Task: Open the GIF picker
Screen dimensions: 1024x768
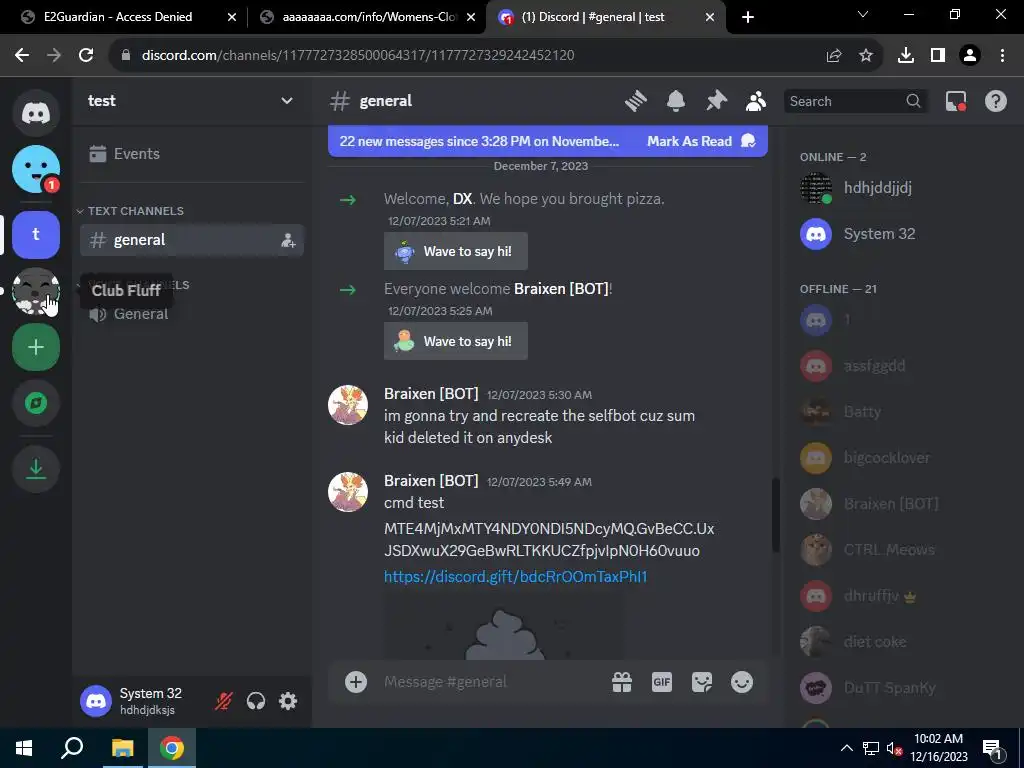Action: tap(662, 682)
